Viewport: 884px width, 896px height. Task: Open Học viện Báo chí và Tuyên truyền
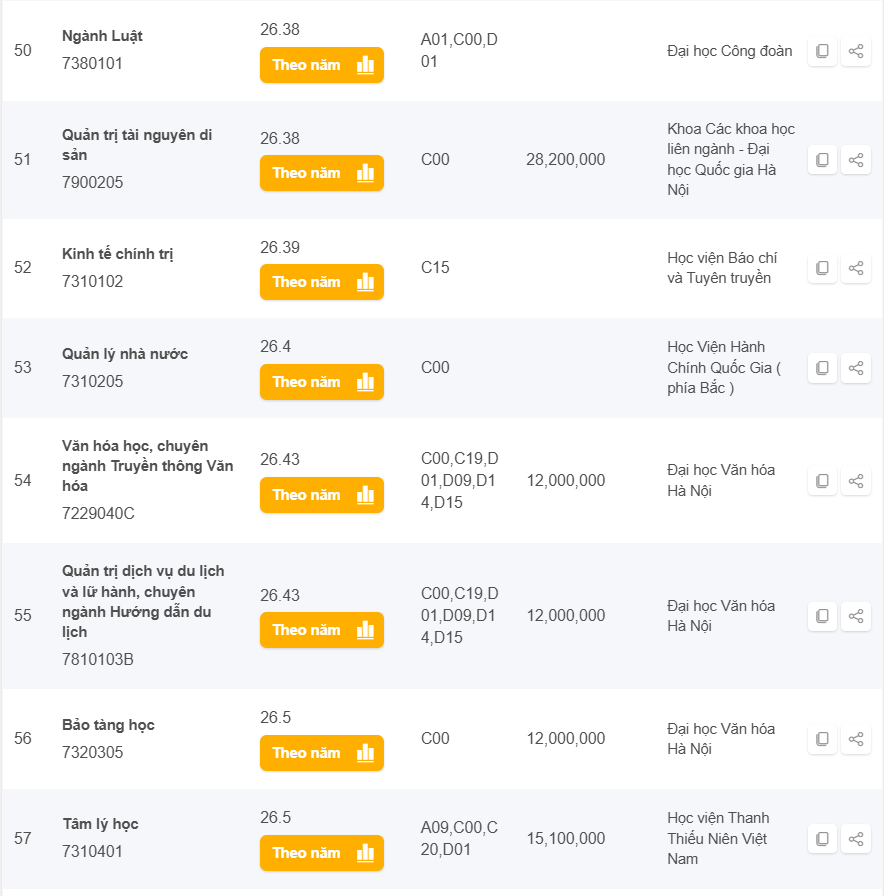click(x=719, y=268)
